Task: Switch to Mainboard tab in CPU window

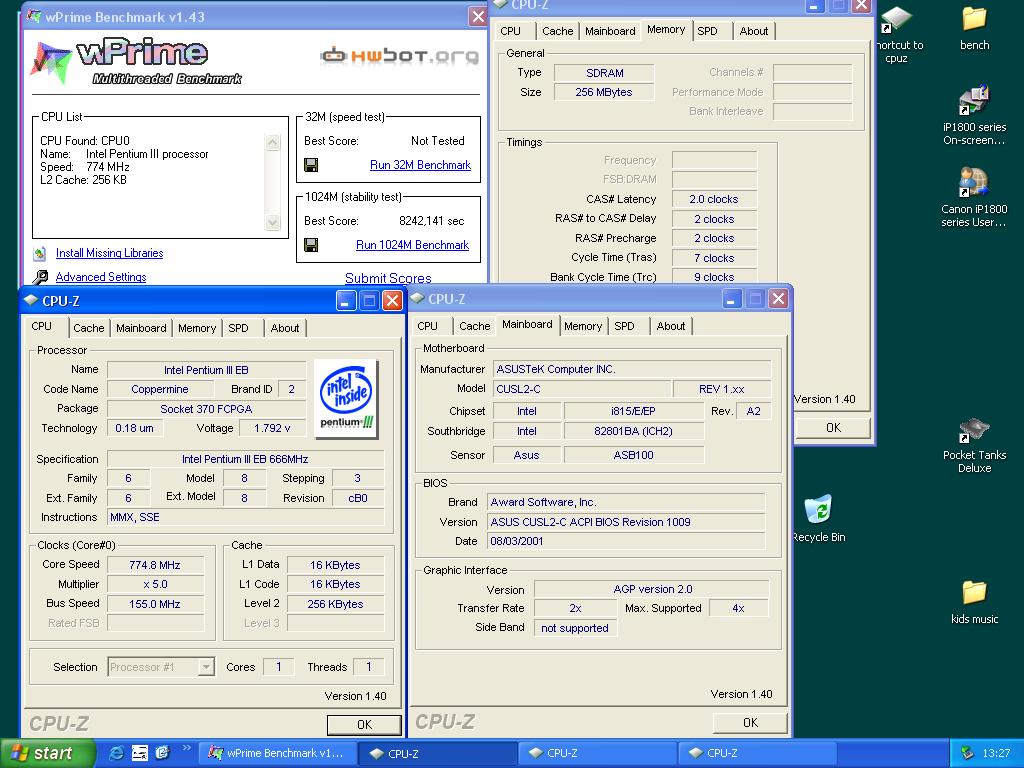Action: point(141,328)
